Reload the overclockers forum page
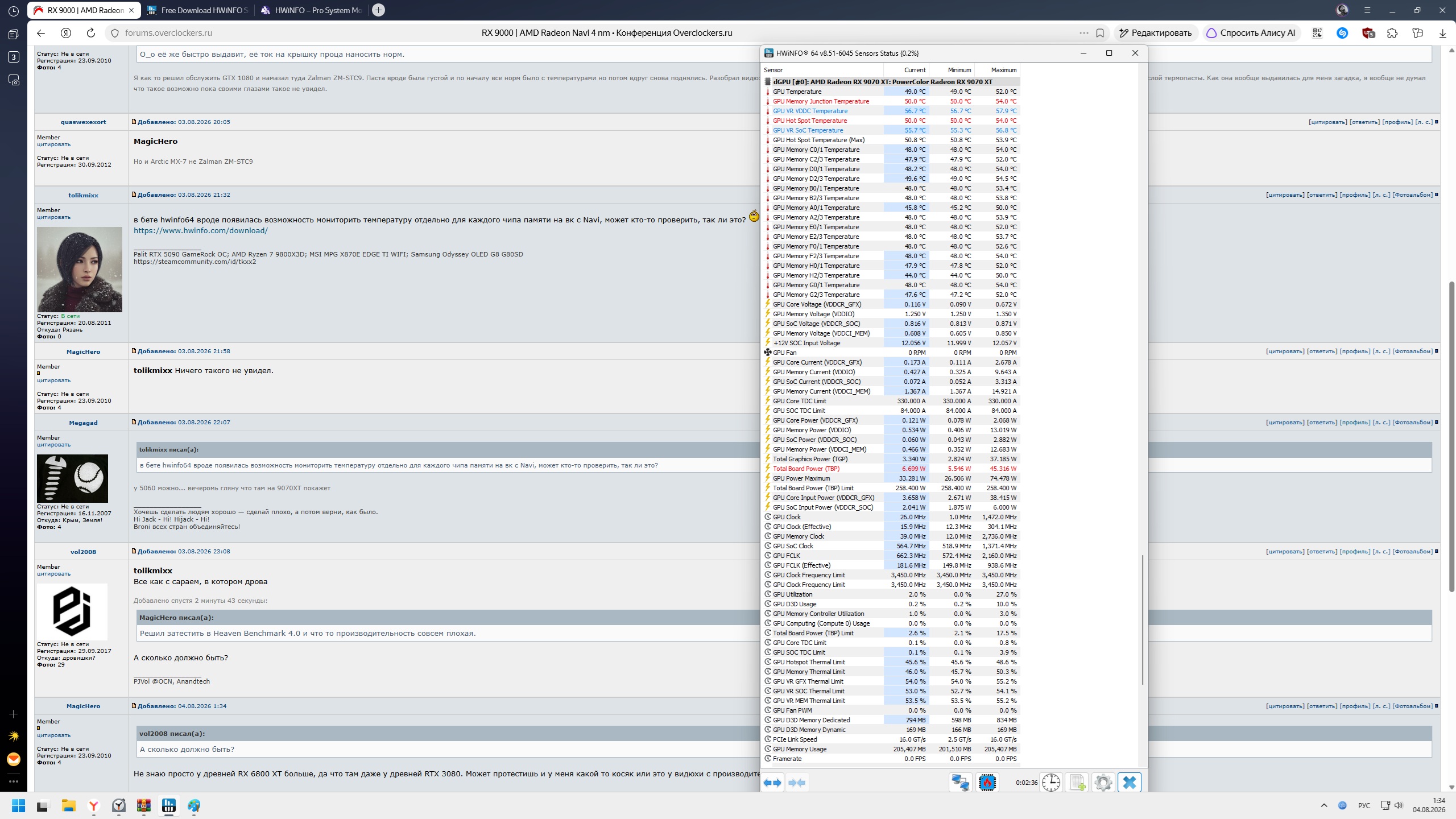The height and width of the screenshot is (819, 1456). click(x=91, y=33)
